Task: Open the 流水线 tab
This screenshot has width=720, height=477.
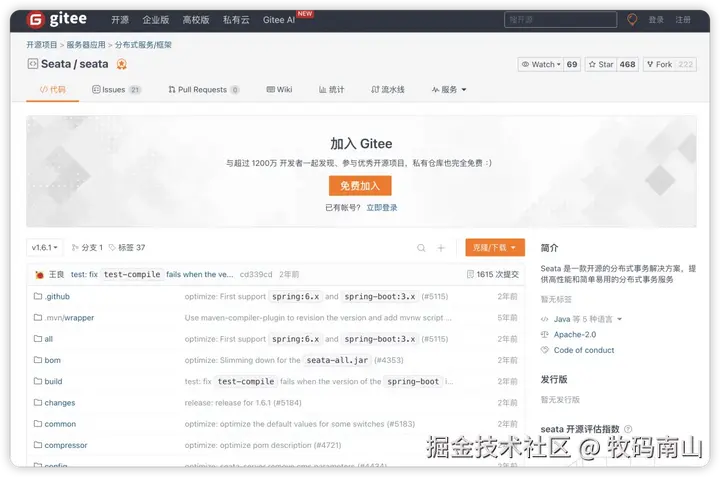Action: (x=388, y=90)
